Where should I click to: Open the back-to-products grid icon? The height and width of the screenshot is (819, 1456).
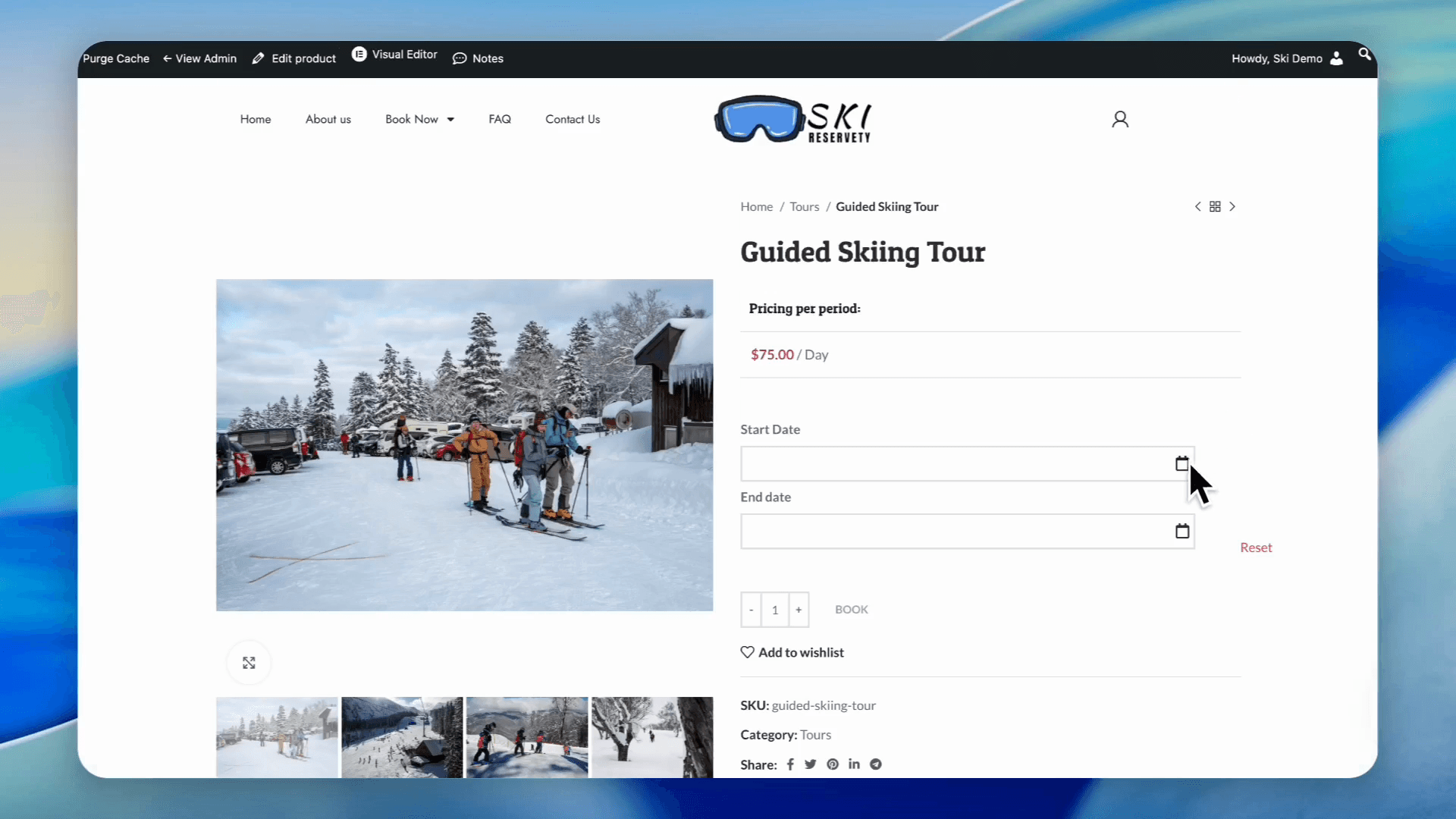coord(1215,206)
